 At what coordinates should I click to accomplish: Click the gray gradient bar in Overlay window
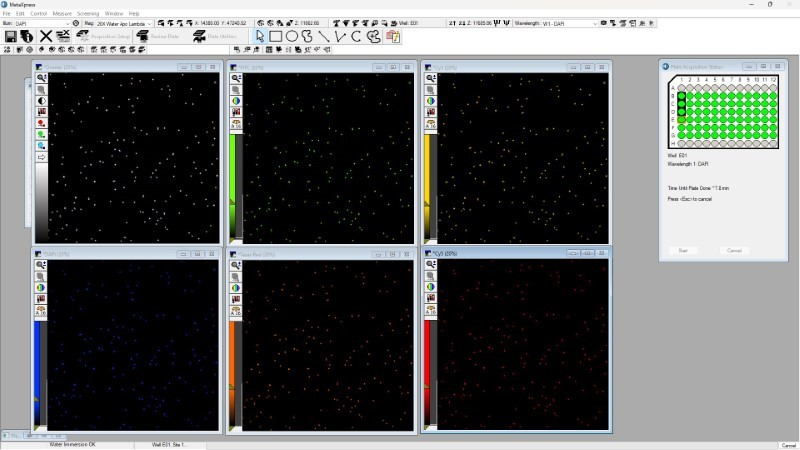coord(41,202)
